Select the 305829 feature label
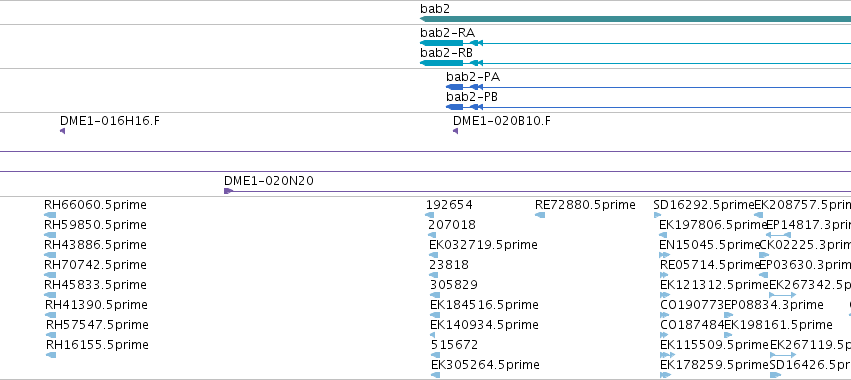 click(x=454, y=285)
